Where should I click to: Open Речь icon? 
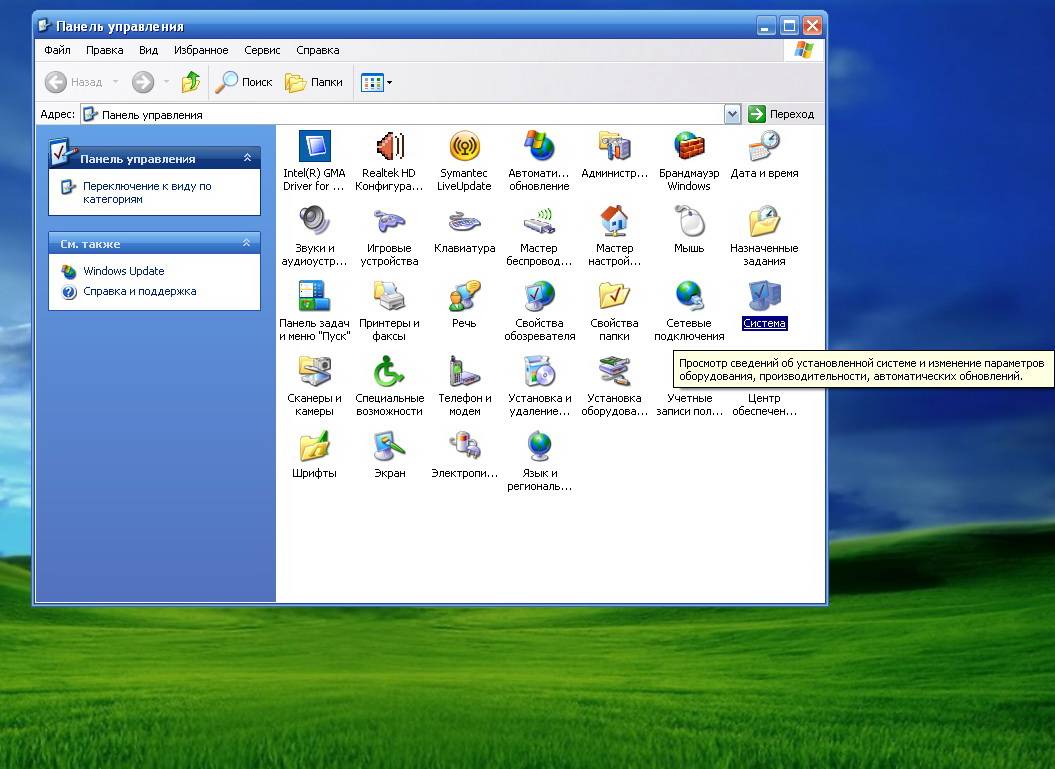tap(464, 296)
